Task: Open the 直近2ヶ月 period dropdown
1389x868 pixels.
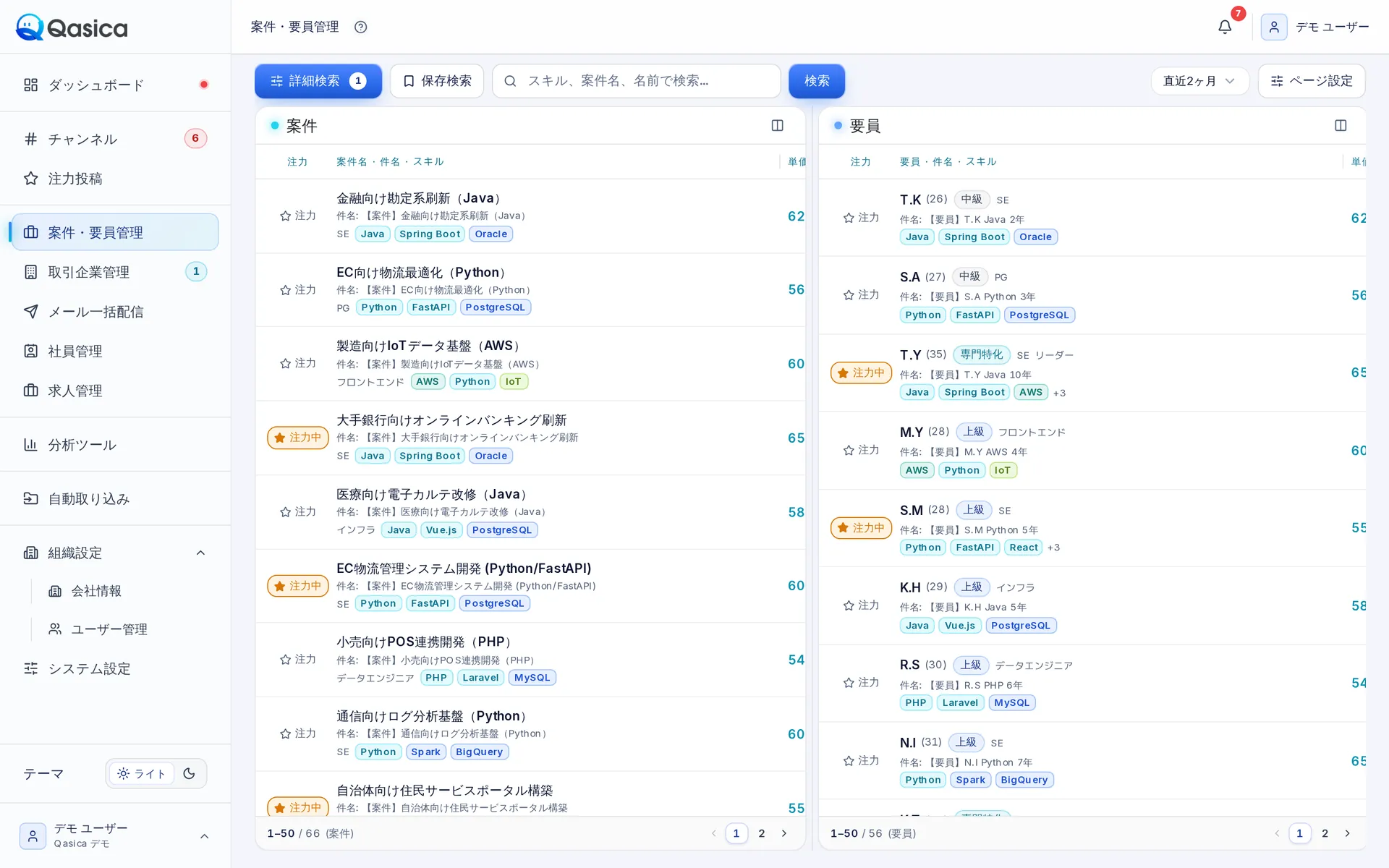Action: pos(1199,81)
